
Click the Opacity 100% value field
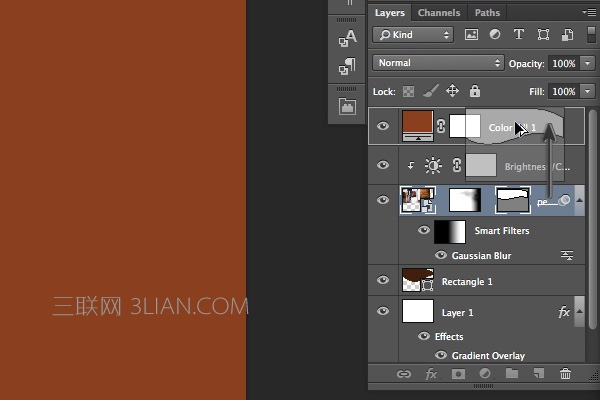(x=564, y=63)
